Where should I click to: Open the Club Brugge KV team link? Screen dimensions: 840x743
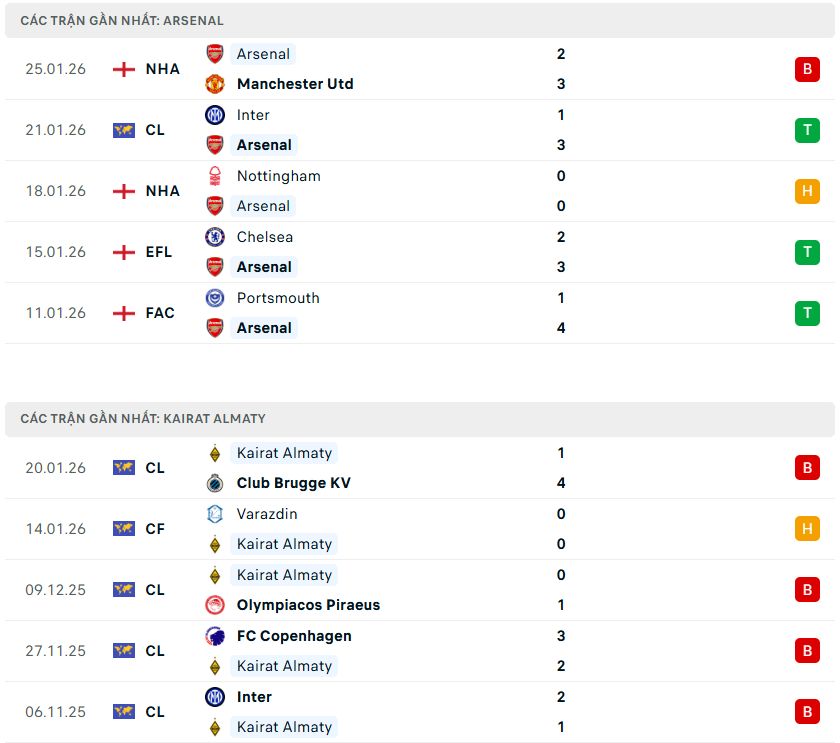pyautogui.click(x=293, y=483)
